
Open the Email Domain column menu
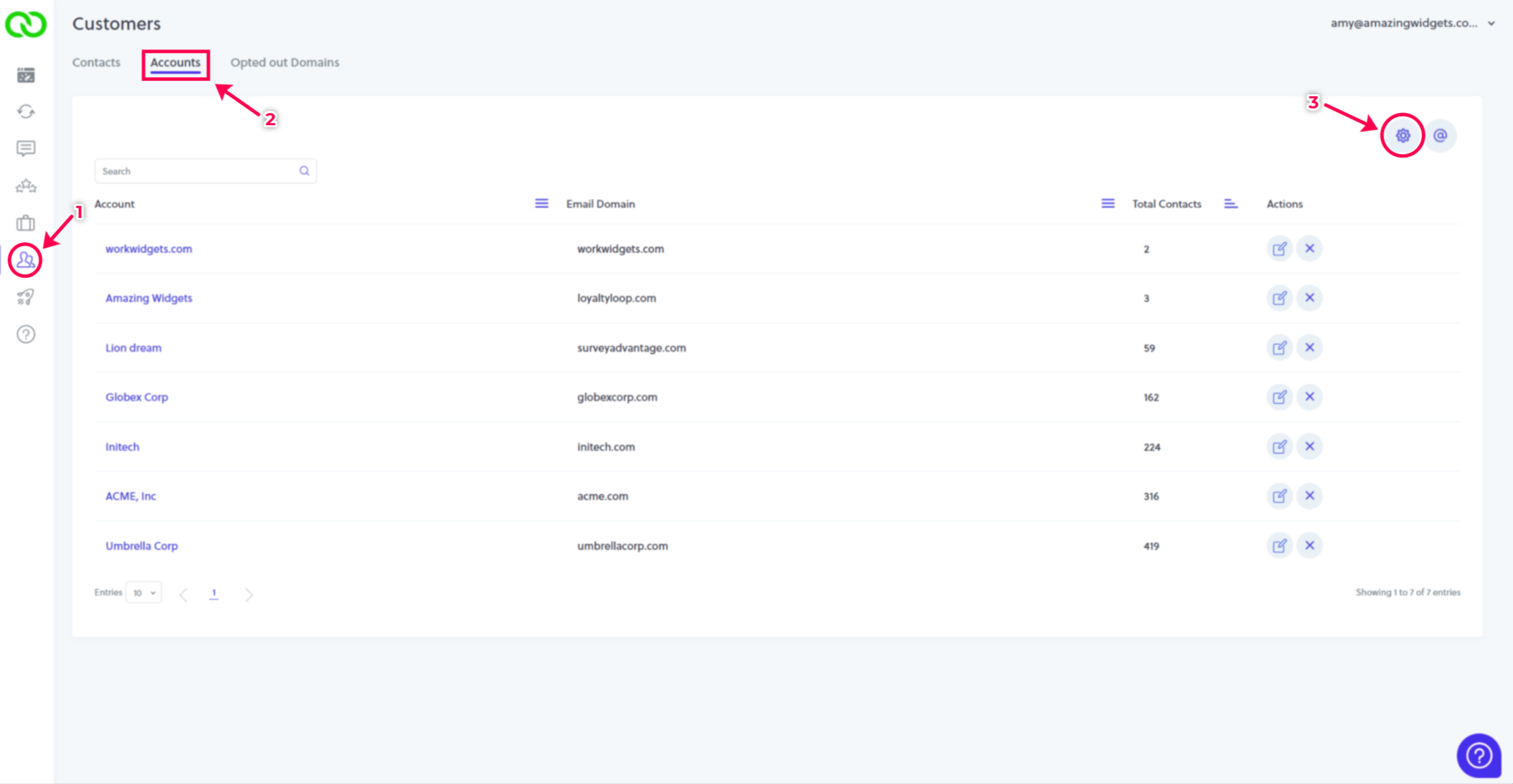1107,204
